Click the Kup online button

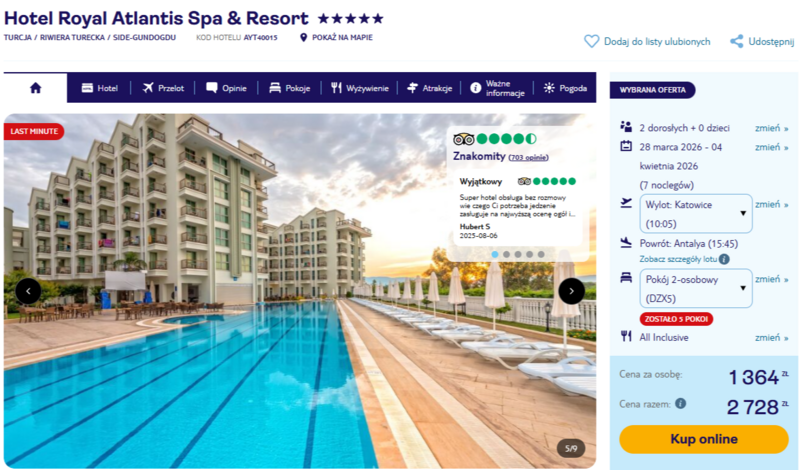tap(704, 439)
